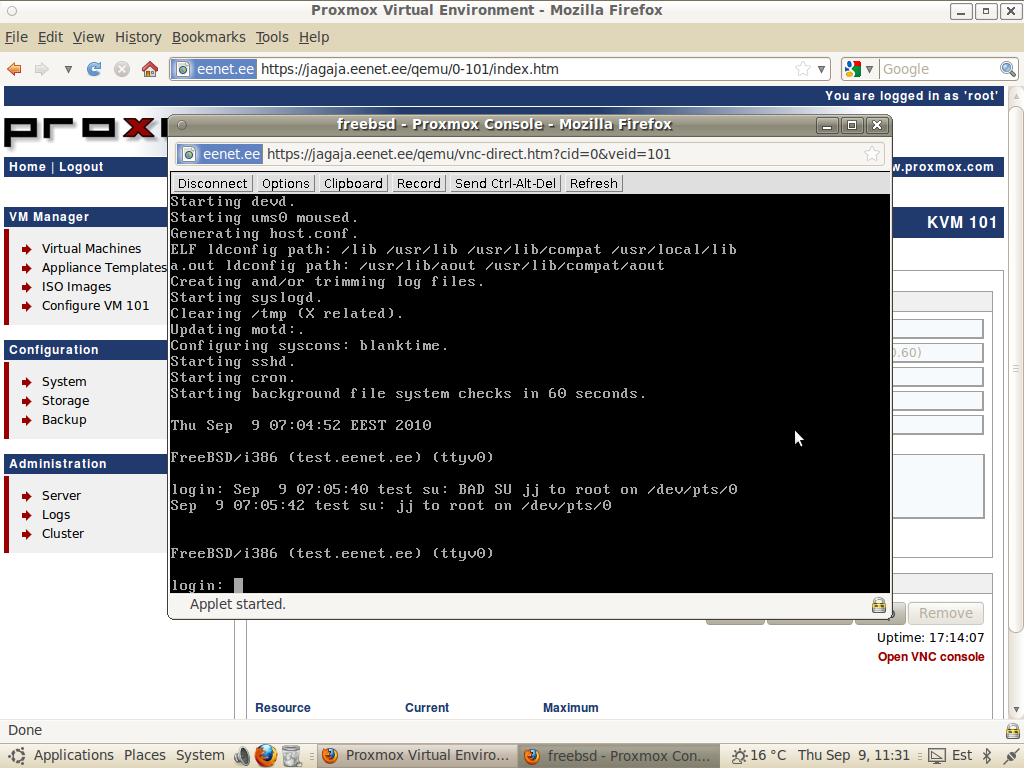Click the Remove button
The height and width of the screenshot is (768, 1024).
point(946,613)
